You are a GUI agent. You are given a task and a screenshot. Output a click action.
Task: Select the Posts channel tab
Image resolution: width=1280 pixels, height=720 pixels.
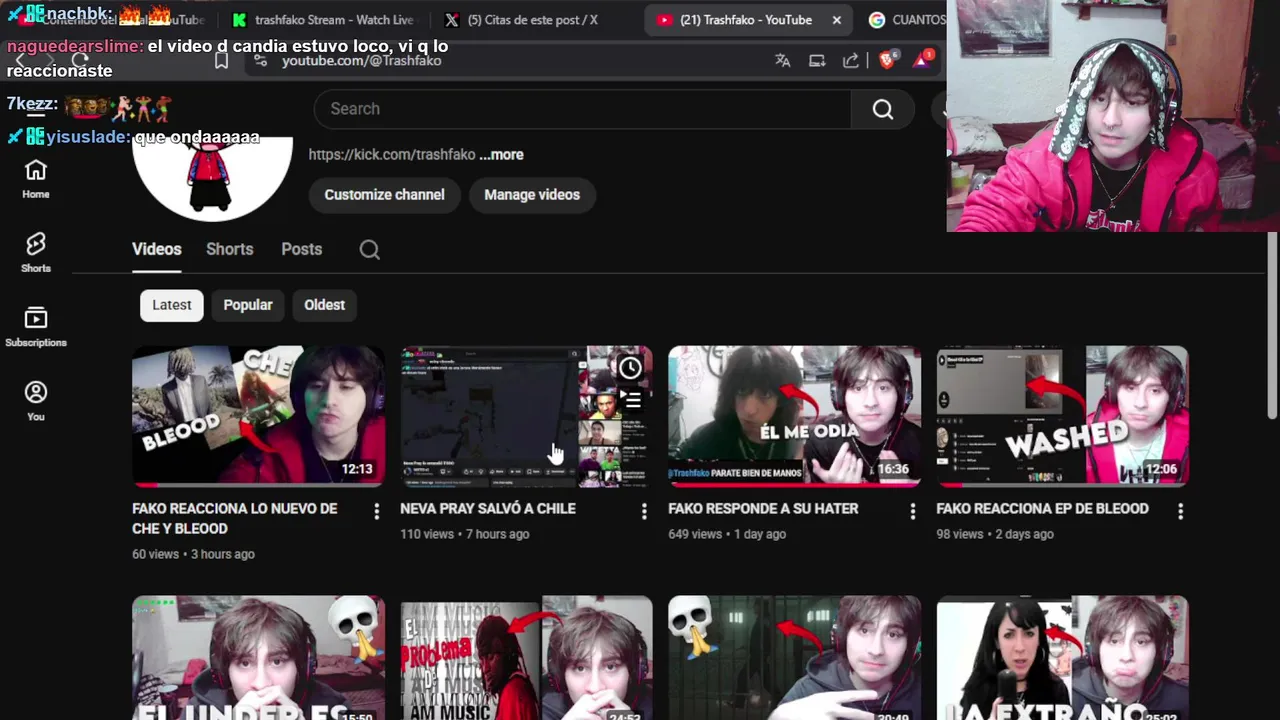(302, 250)
